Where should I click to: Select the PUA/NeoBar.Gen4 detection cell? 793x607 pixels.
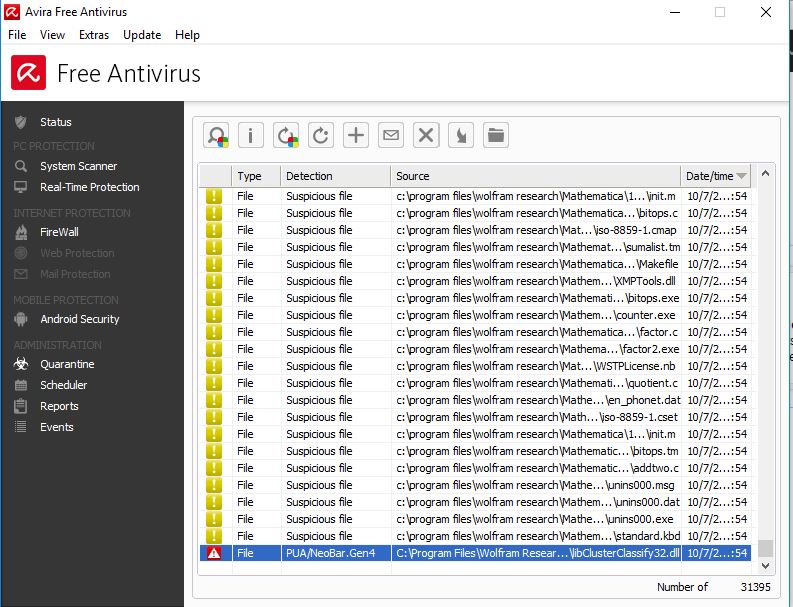[x=336, y=553]
